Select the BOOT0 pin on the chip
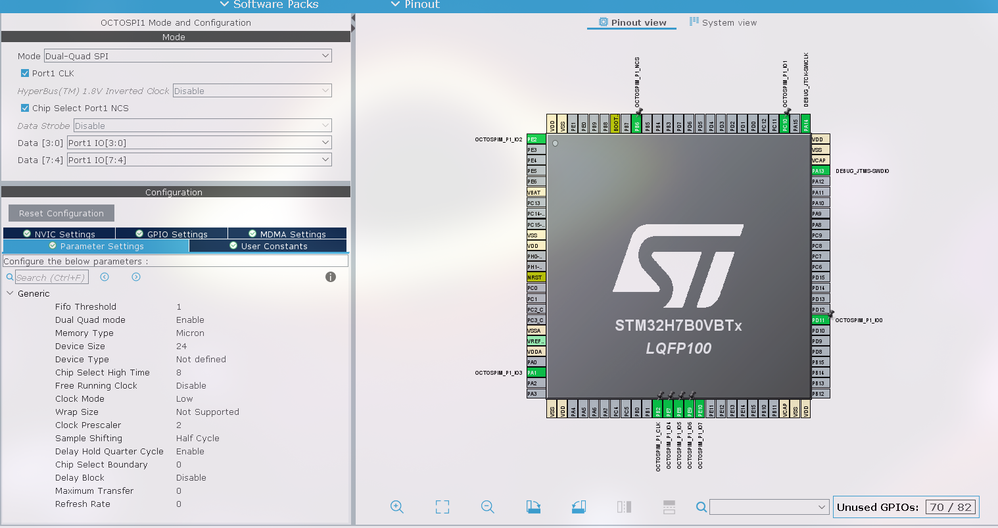 [x=615, y=123]
